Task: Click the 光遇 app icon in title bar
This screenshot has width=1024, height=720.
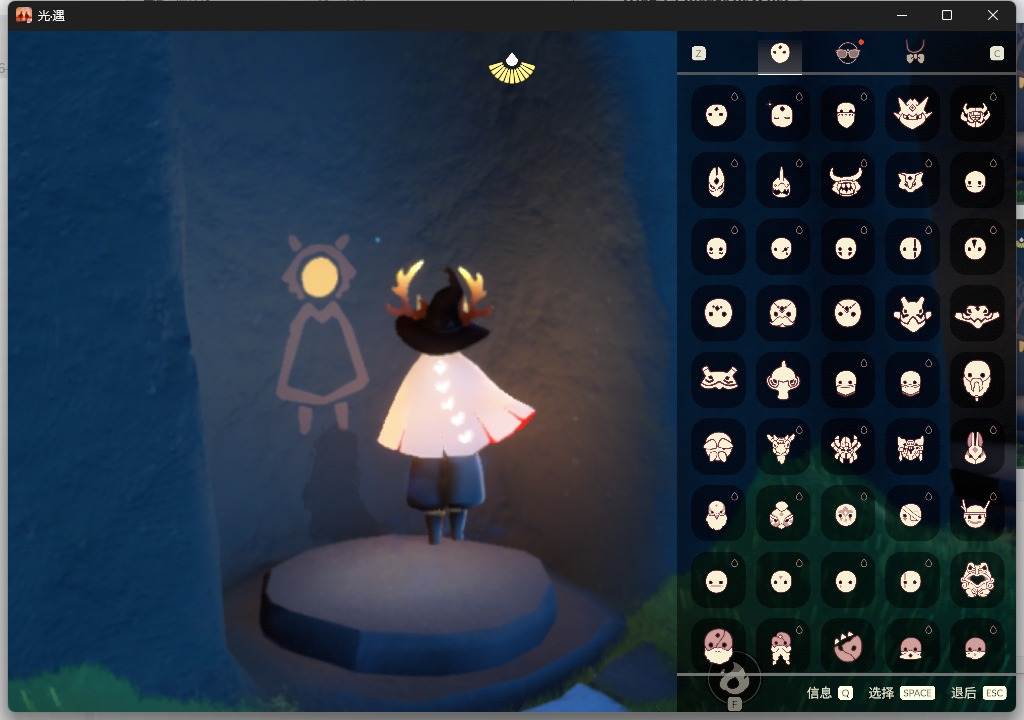Action: pyautogui.click(x=24, y=15)
